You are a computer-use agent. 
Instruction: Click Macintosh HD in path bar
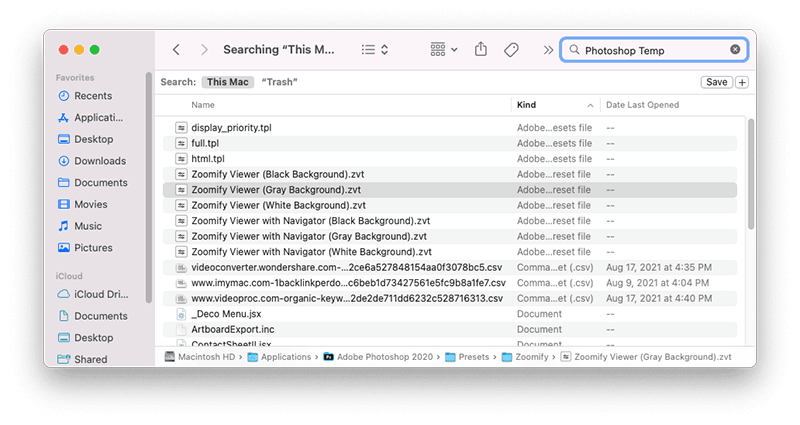(201, 357)
